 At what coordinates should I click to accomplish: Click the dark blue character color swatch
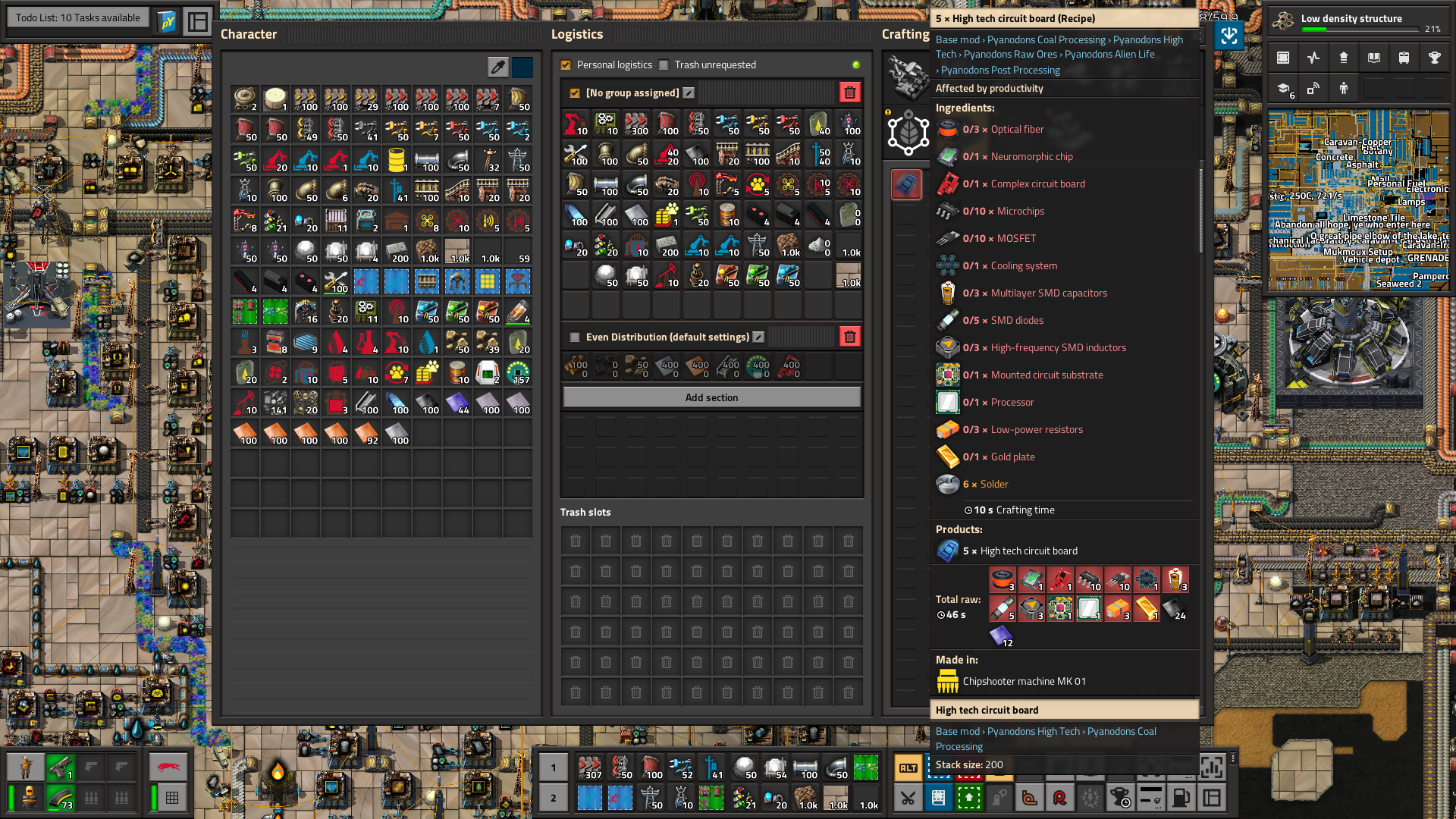522,67
